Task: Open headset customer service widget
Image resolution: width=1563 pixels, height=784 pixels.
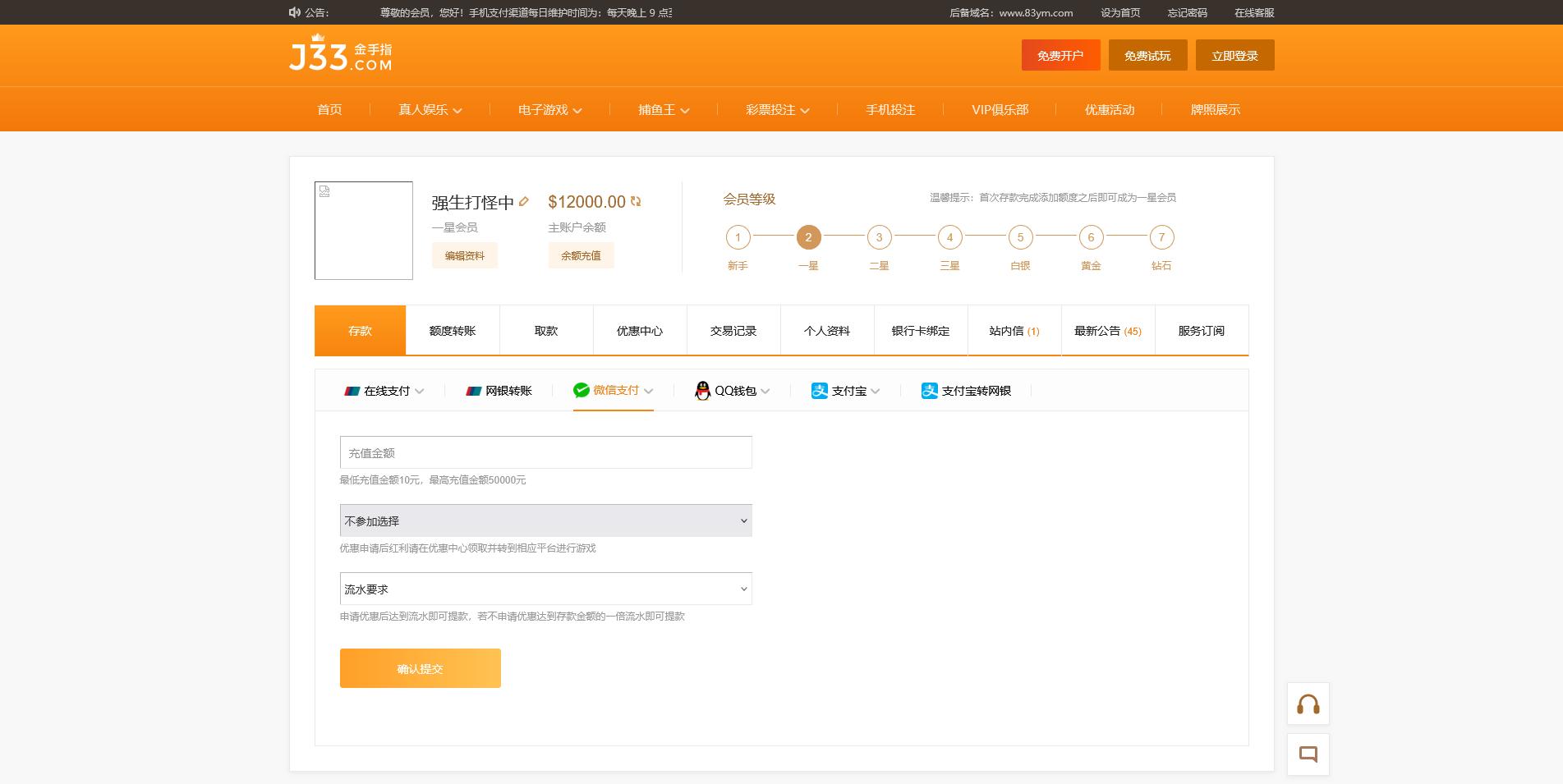Action: (1308, 704)
